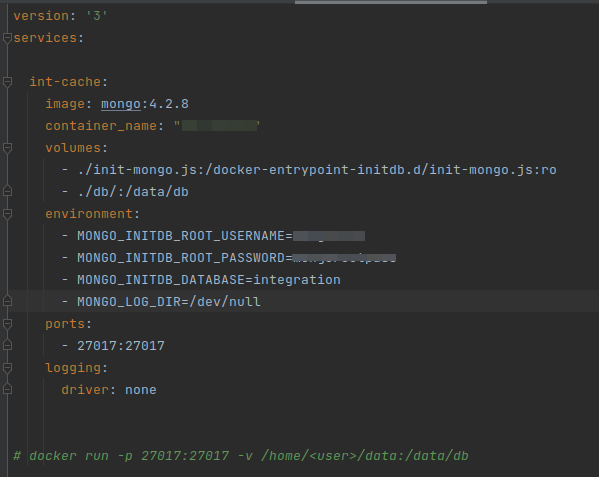The height and width of the screenshot is (477, 599).
Task: Fold the volumes list in gutter
Action: click(x=7, y=148)
